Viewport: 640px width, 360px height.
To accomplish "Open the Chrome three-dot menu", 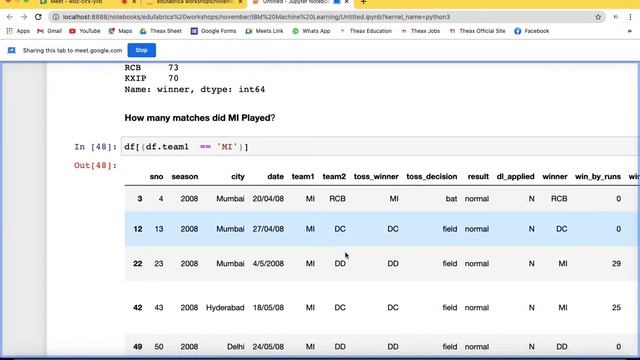I will (630, 17).
